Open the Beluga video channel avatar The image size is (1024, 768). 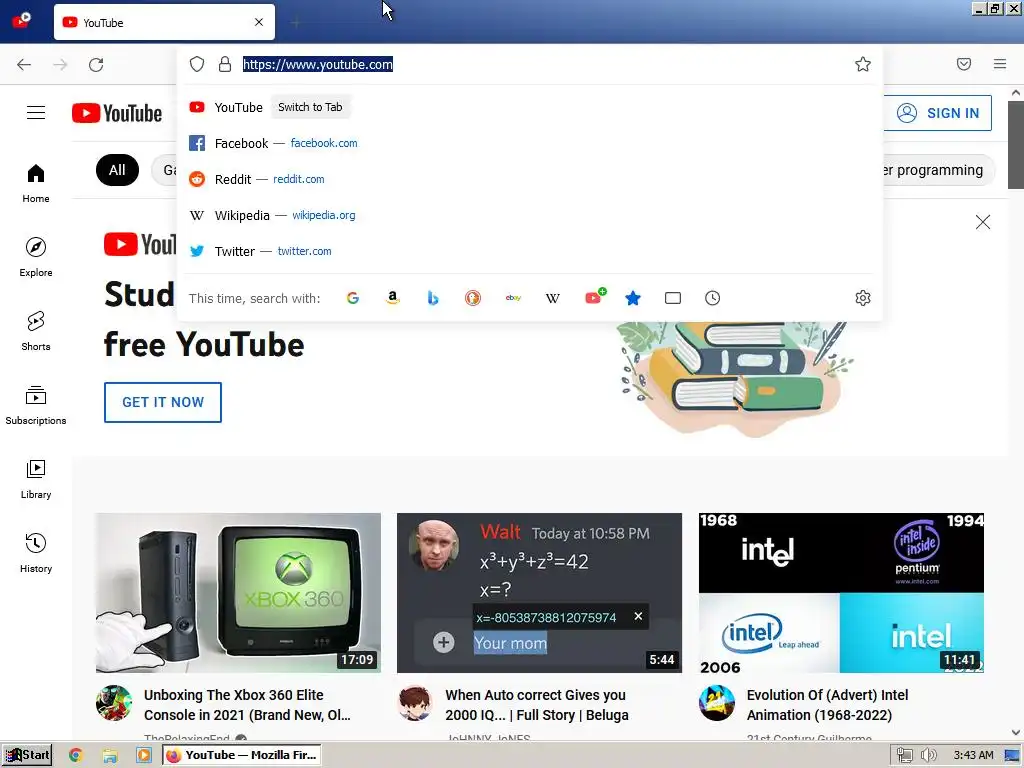(x=415, y=703)
